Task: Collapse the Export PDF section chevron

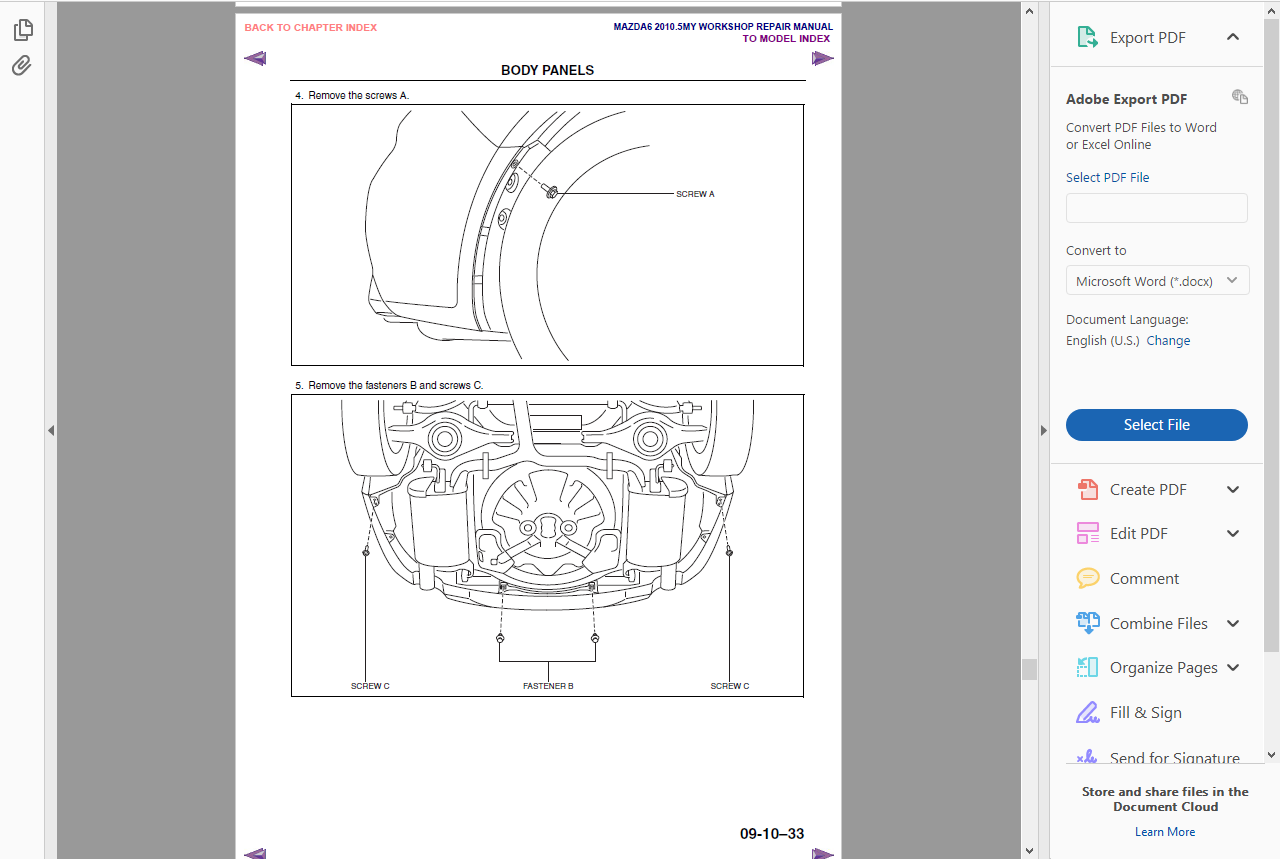Action: tap(1233, 37)
